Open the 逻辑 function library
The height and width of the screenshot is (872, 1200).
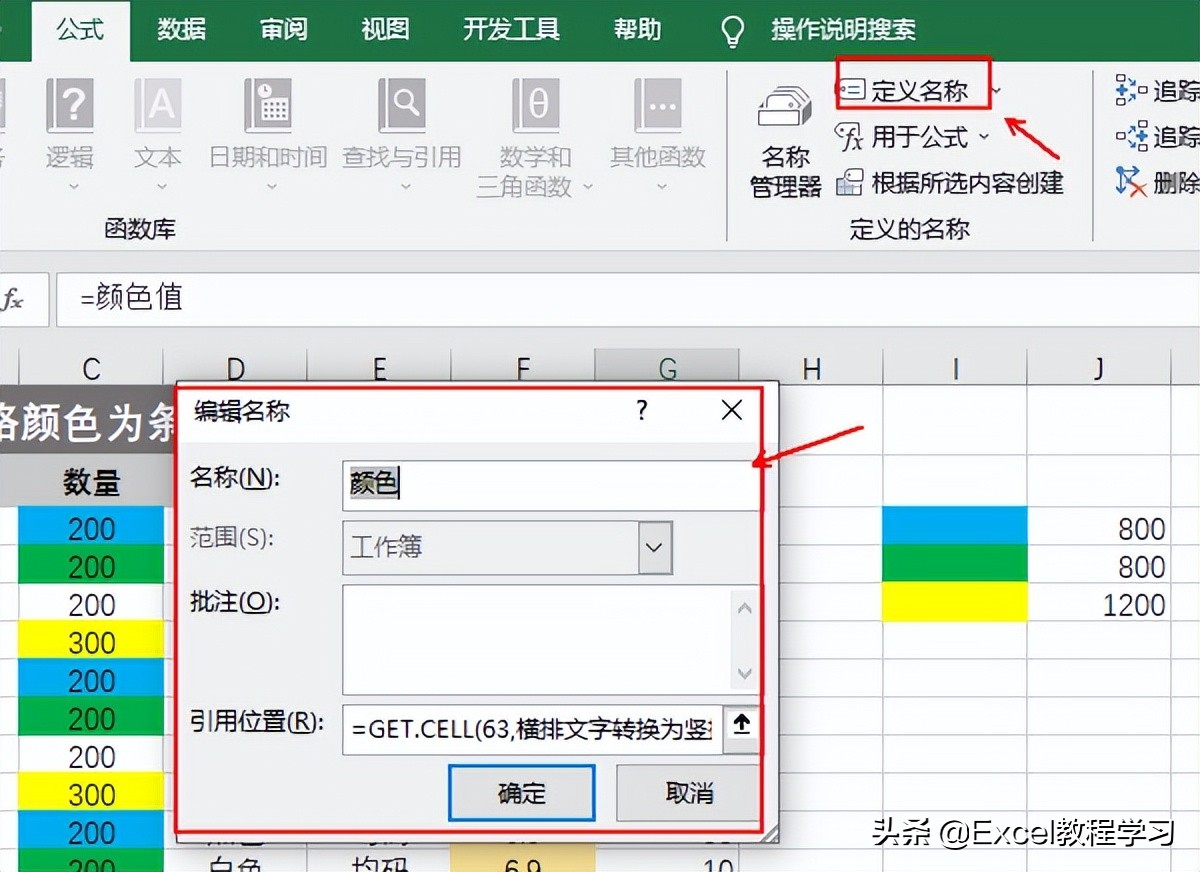[x=69, y=133]
